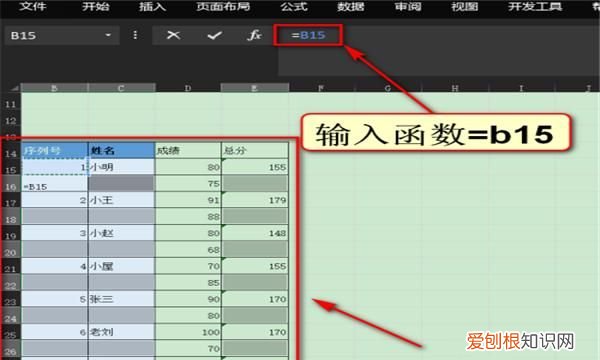The width and height of the screenshot is (600, 360).
Task: Select column G header
Action: [388, 88]
